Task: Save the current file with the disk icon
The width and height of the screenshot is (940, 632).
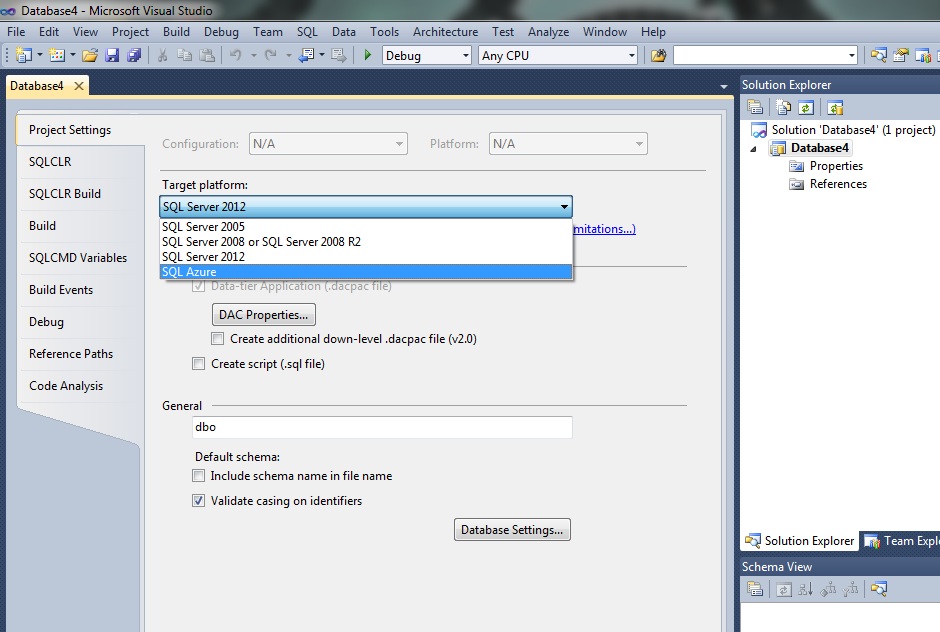Action: point(112,56)
